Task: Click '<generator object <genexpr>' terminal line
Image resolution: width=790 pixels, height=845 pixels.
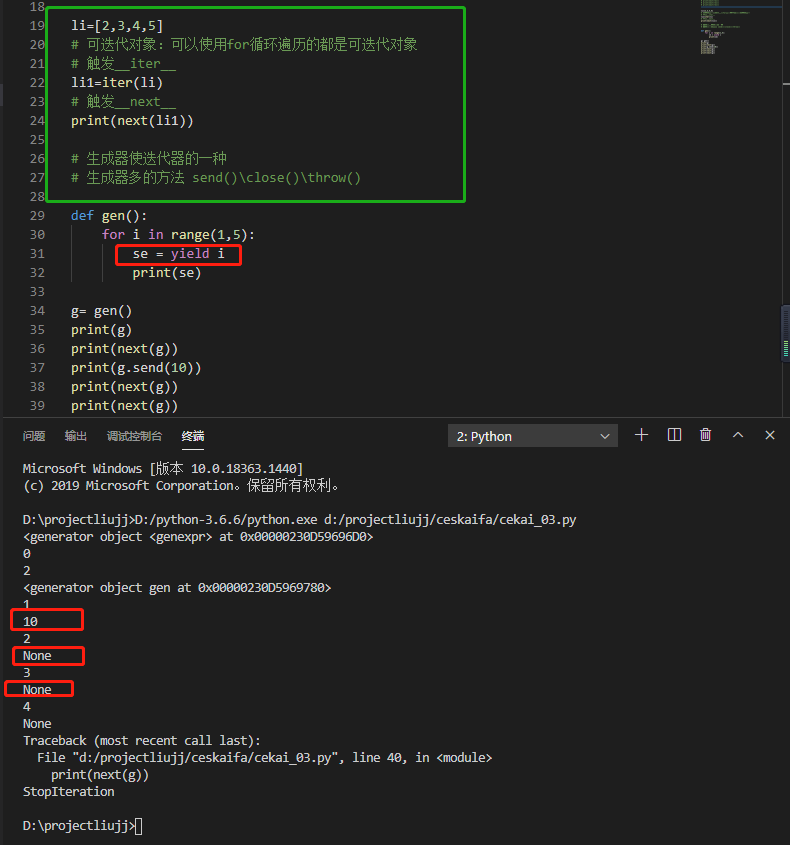Action: 198,537
